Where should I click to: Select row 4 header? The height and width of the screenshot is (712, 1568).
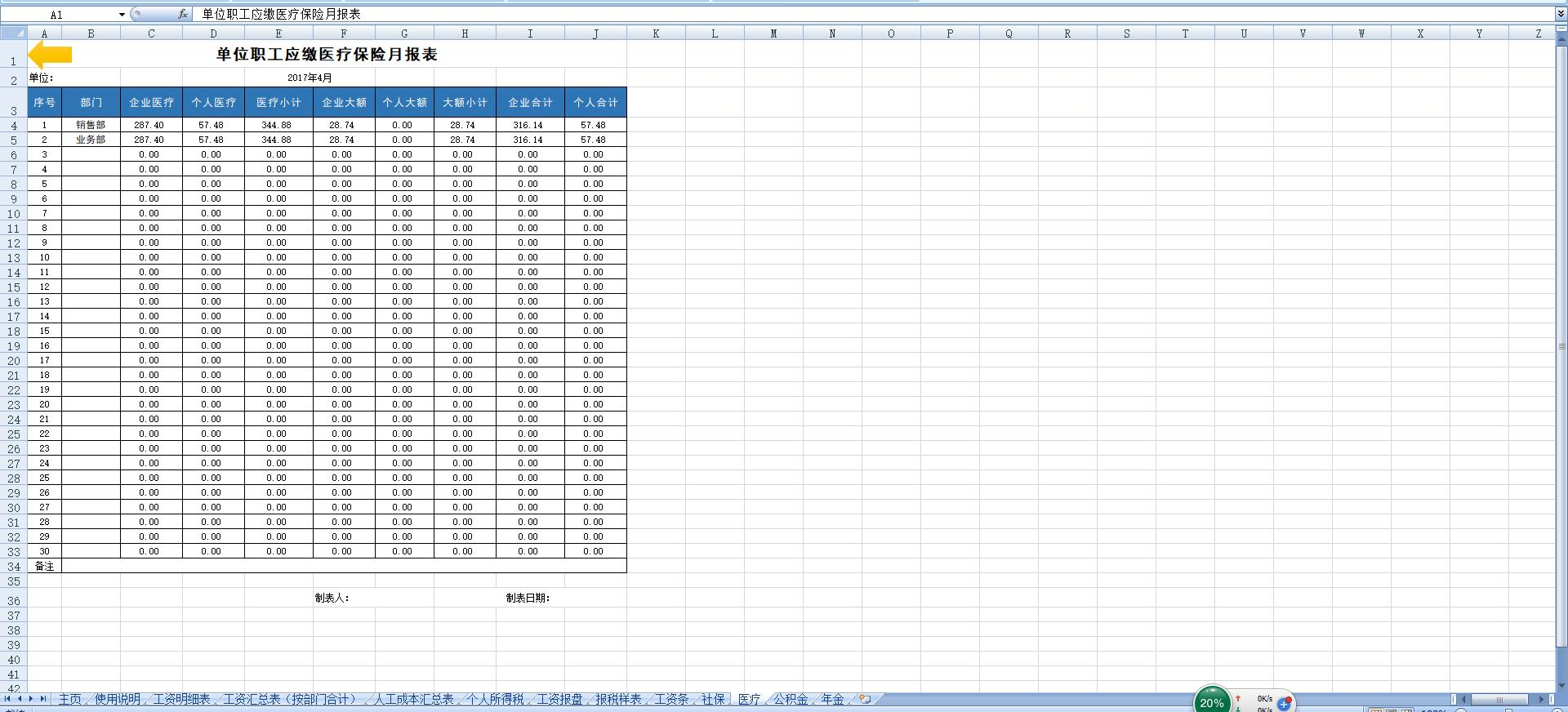13,125
